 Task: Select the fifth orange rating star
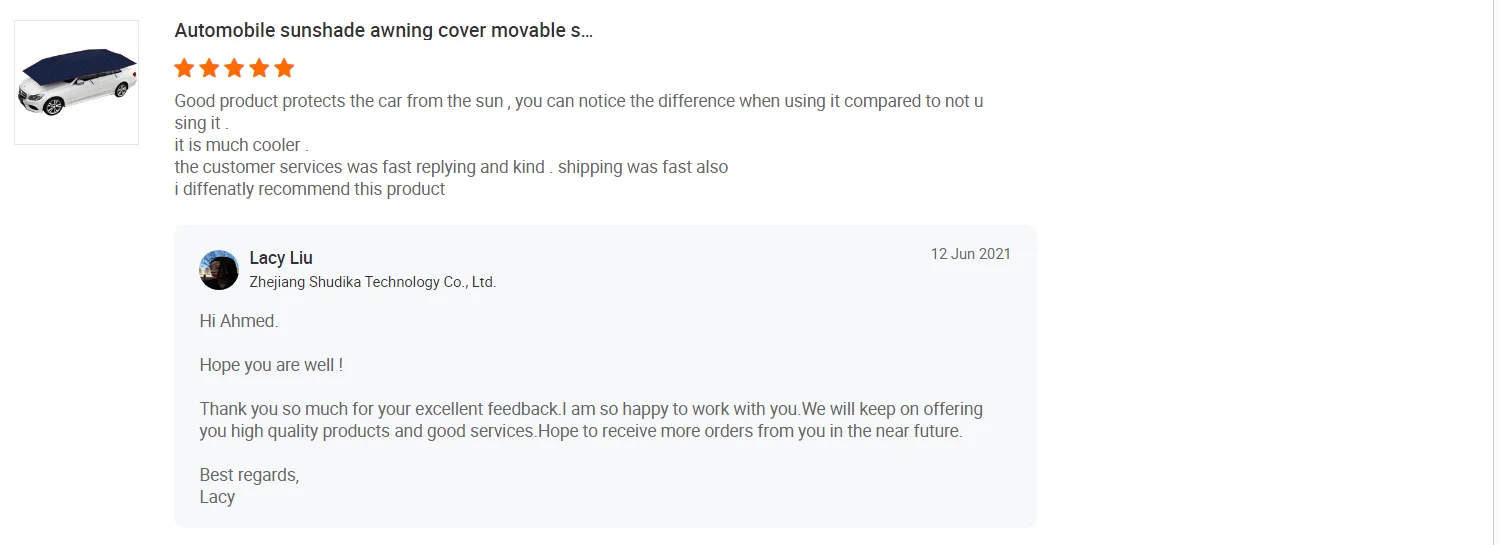click(x=284, y=68)
